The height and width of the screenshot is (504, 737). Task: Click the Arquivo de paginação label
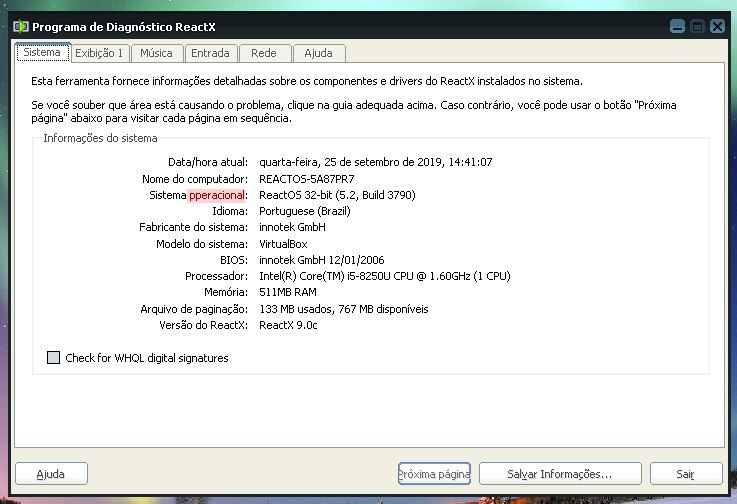[x=194, y=309]
